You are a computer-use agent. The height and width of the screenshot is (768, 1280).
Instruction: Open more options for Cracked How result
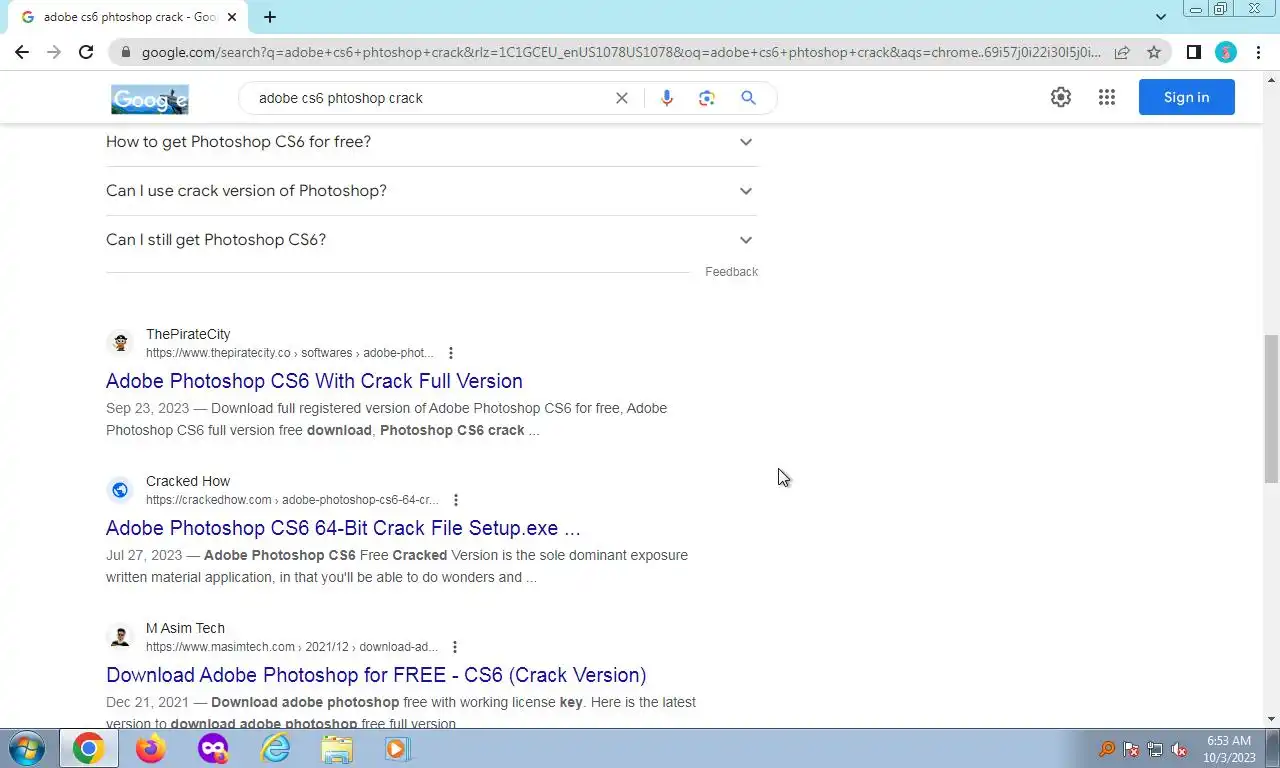pos(456,500)
